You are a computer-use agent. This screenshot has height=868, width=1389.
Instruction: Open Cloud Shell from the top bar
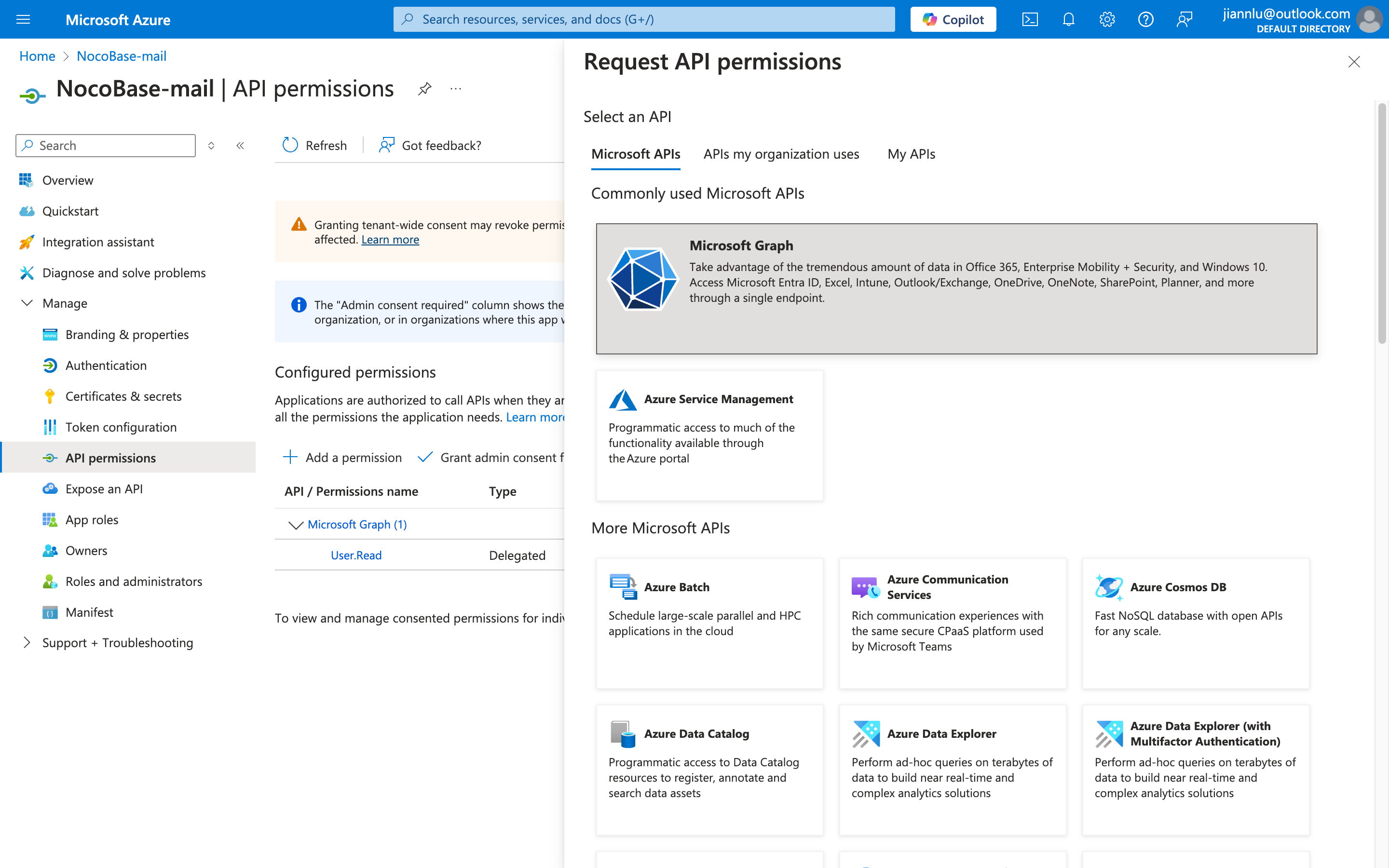[1030, 19]
